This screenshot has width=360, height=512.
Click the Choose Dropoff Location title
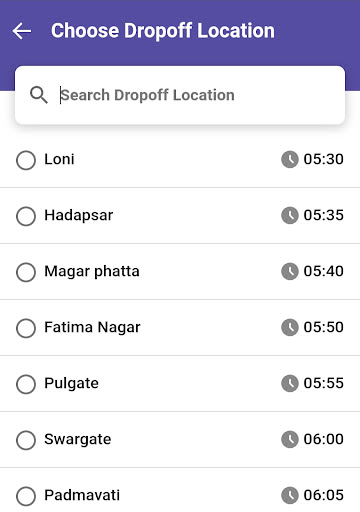pos(163,31)
